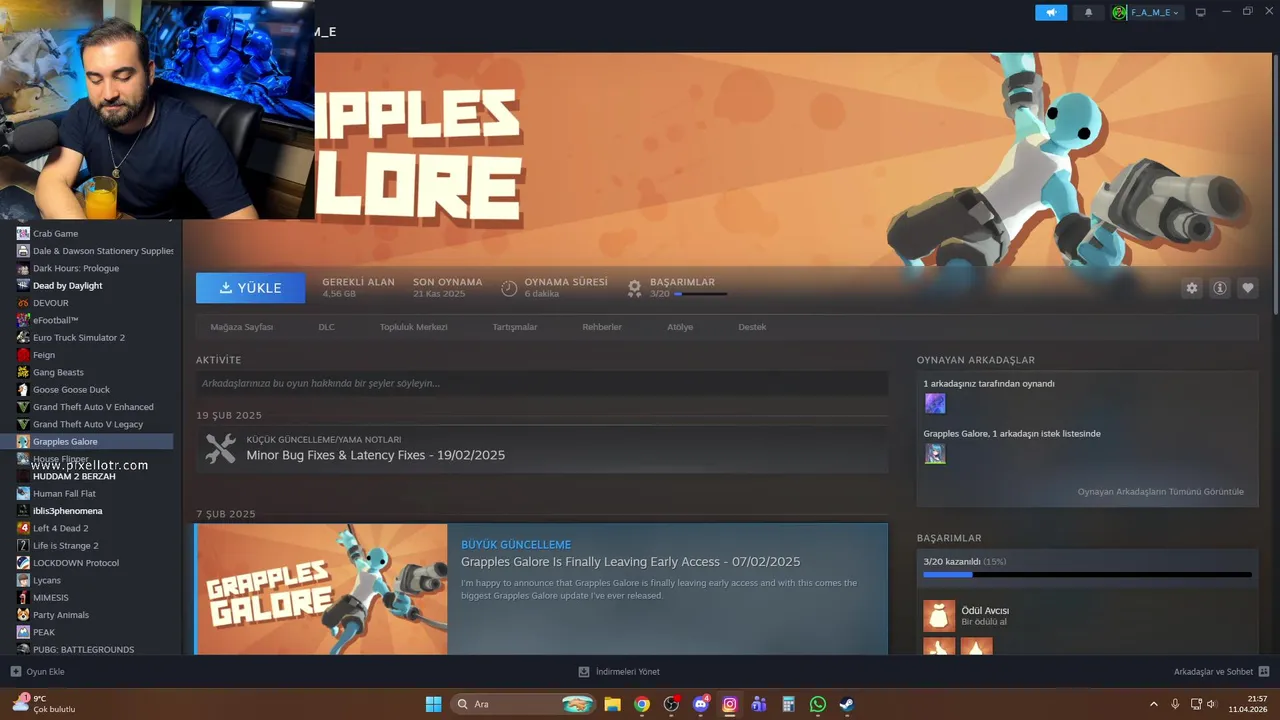
Task: Click the Lycans game icon
Action: (23, 580)
